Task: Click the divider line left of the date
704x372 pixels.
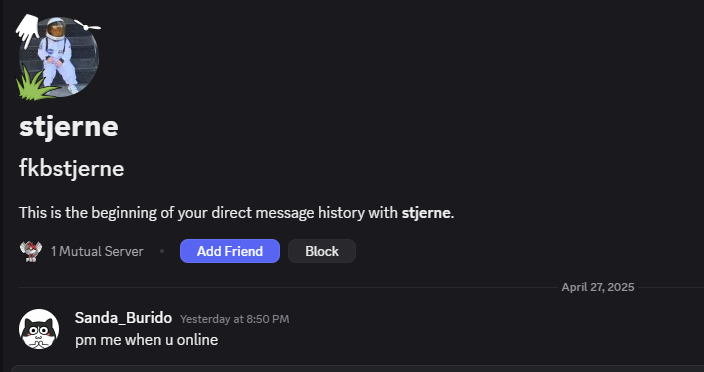Action: (288, 287)
